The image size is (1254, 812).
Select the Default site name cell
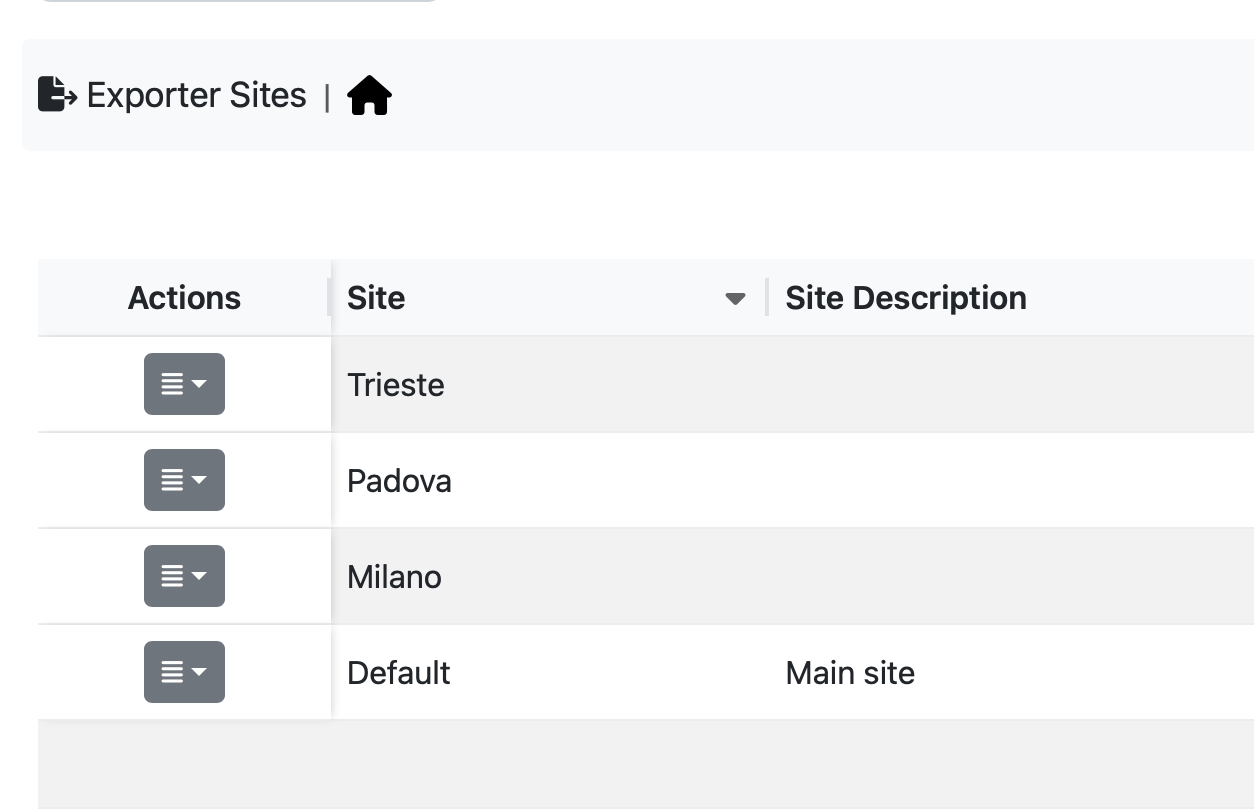click(399, 672)
